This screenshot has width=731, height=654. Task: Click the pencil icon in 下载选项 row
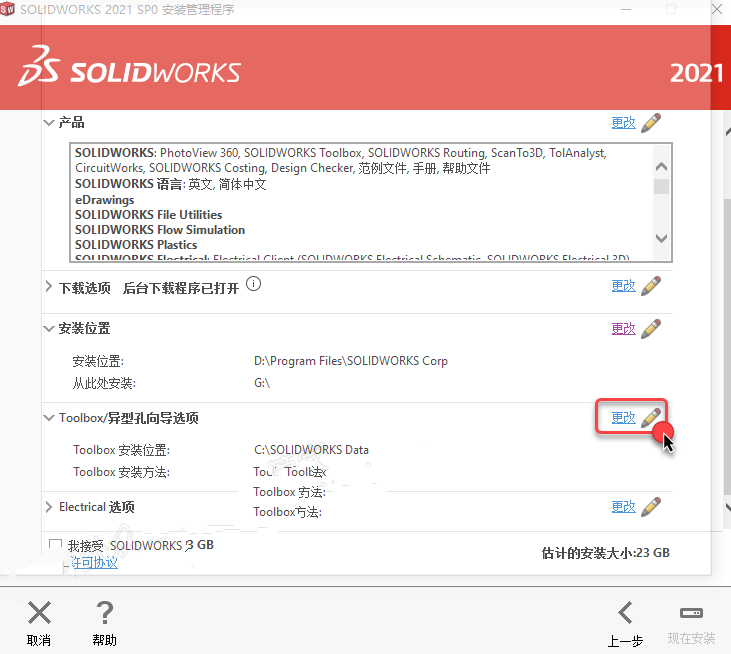pos(651,286)
